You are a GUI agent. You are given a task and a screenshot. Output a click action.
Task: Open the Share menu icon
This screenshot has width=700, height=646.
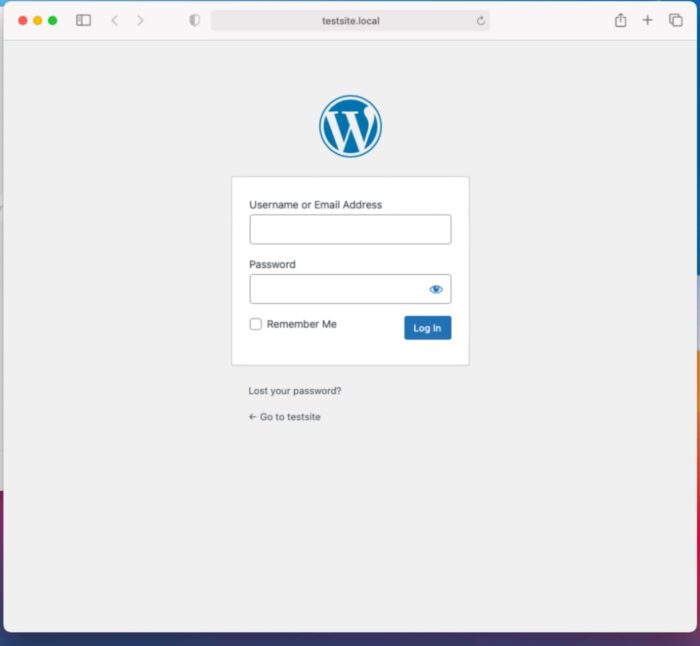click(620, 20)
